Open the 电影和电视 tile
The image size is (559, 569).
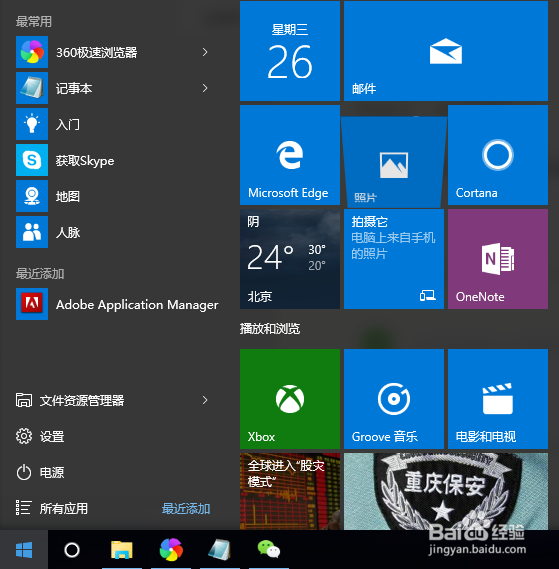[498, 399]
